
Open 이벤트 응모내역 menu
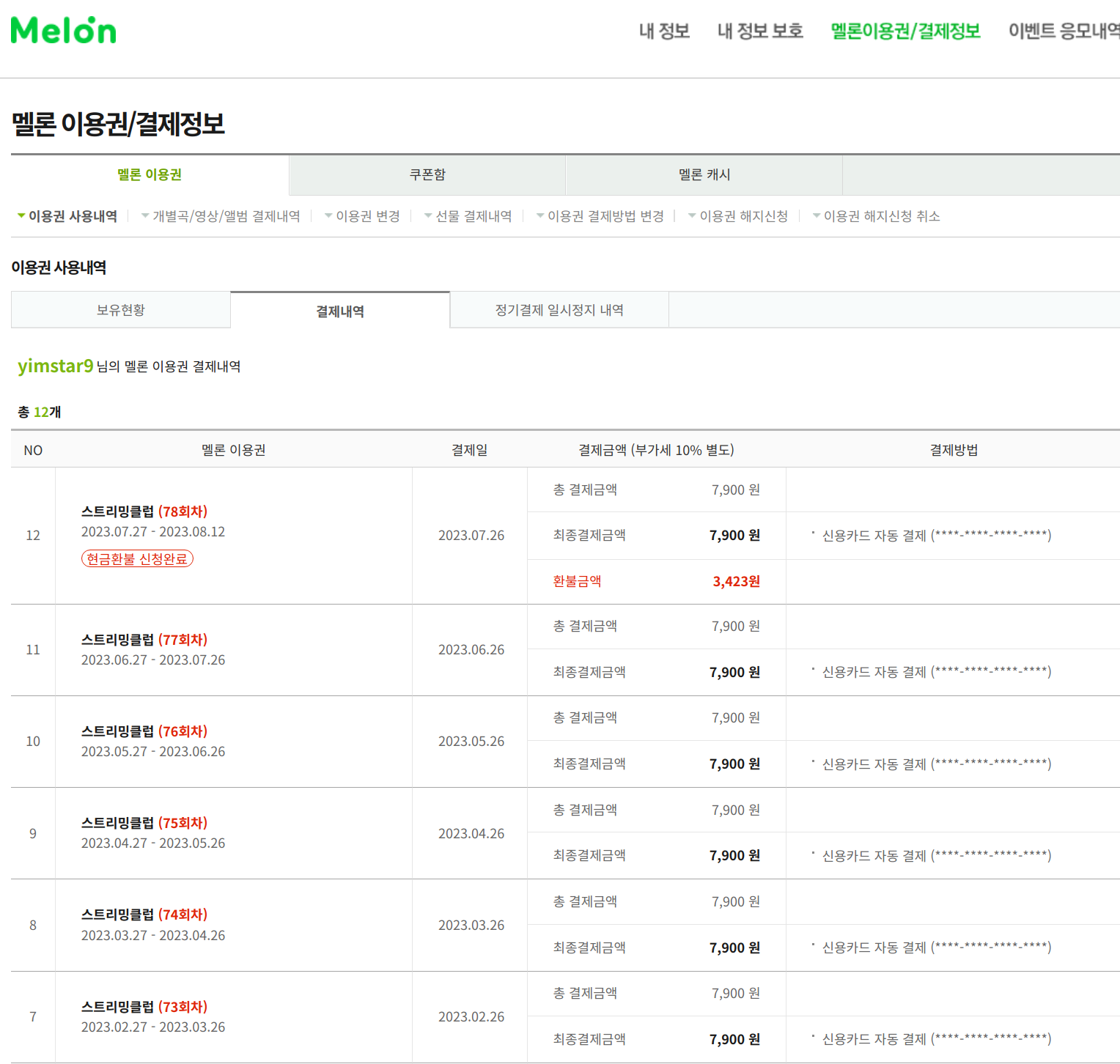[x=1064, y=31]
